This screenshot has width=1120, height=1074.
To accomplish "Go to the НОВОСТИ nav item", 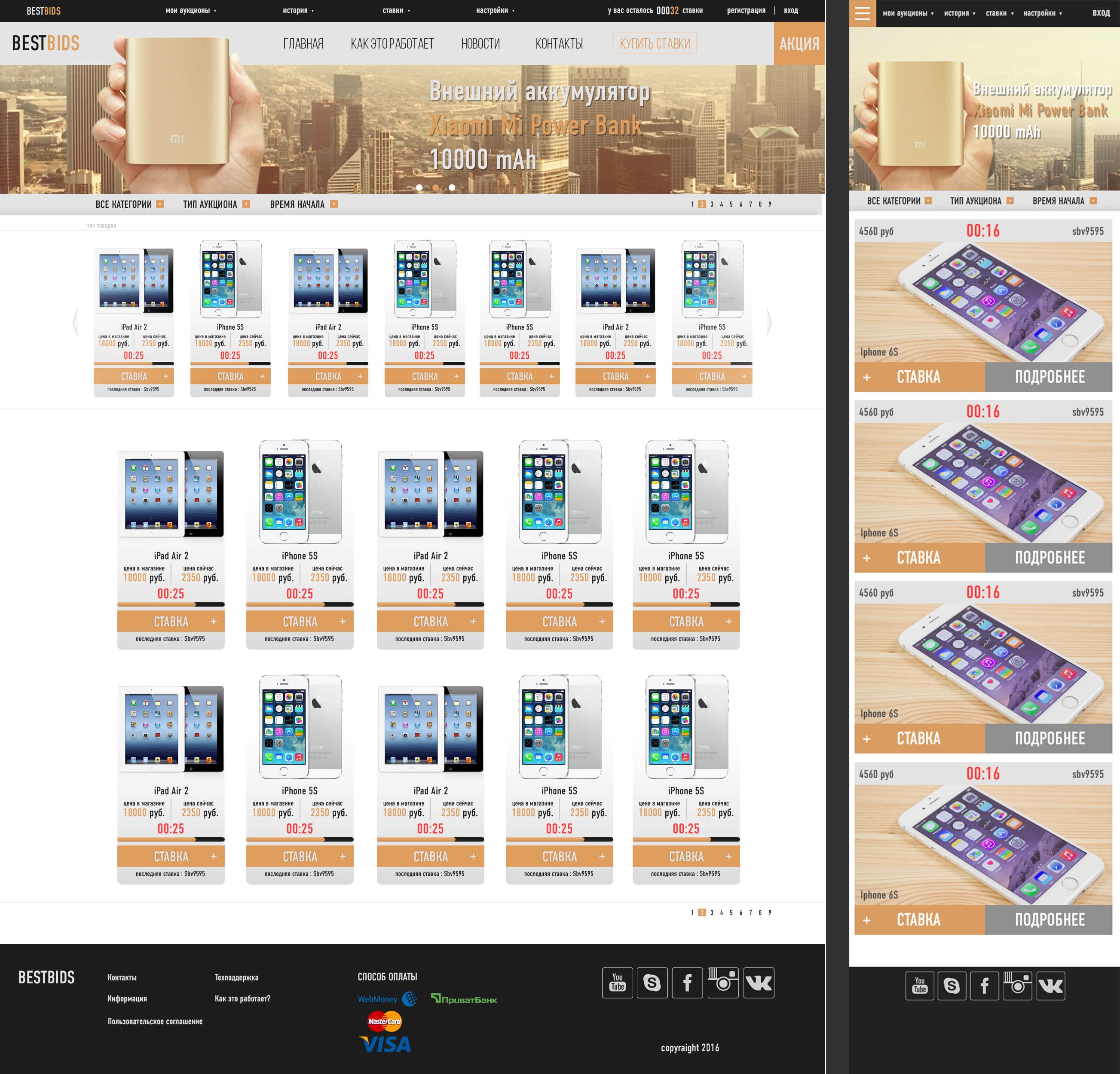I will (x=480, y=44).
